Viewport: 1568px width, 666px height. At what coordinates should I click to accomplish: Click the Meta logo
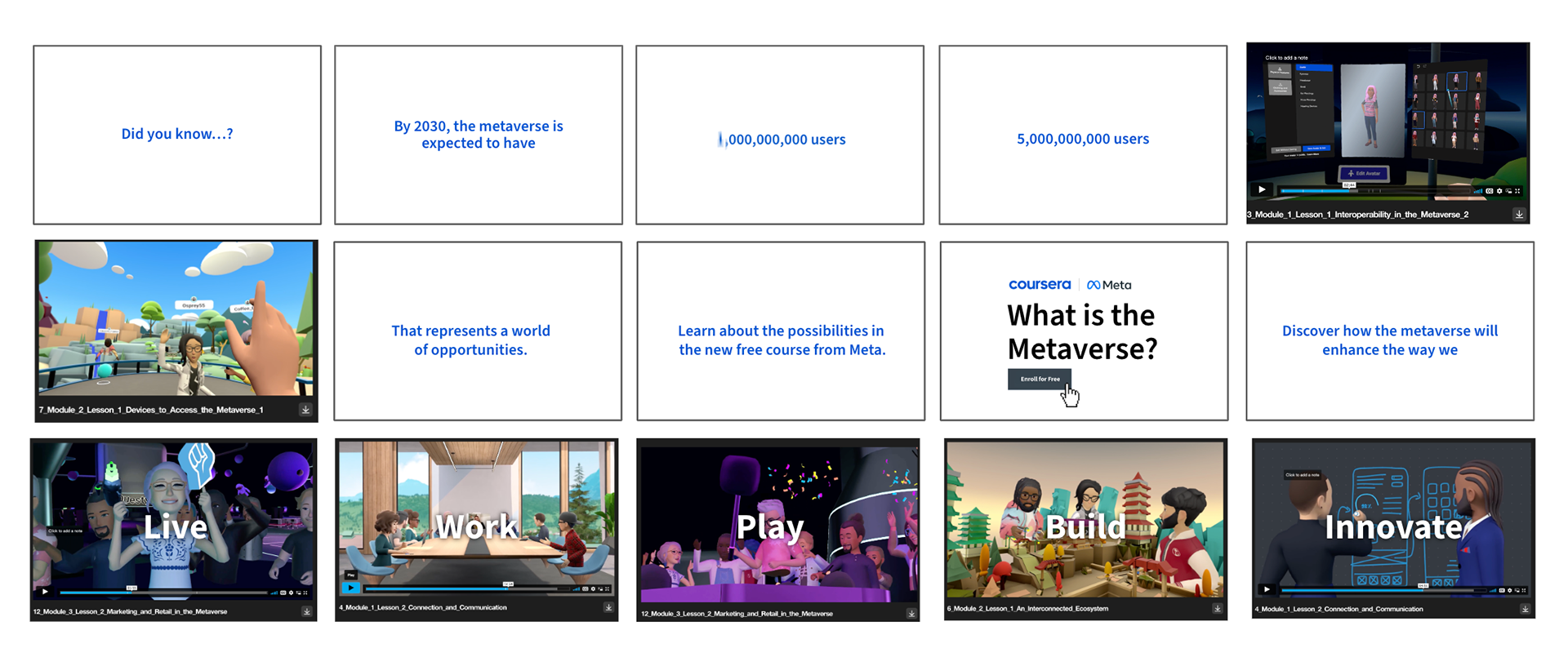[x=1109, y=285]
